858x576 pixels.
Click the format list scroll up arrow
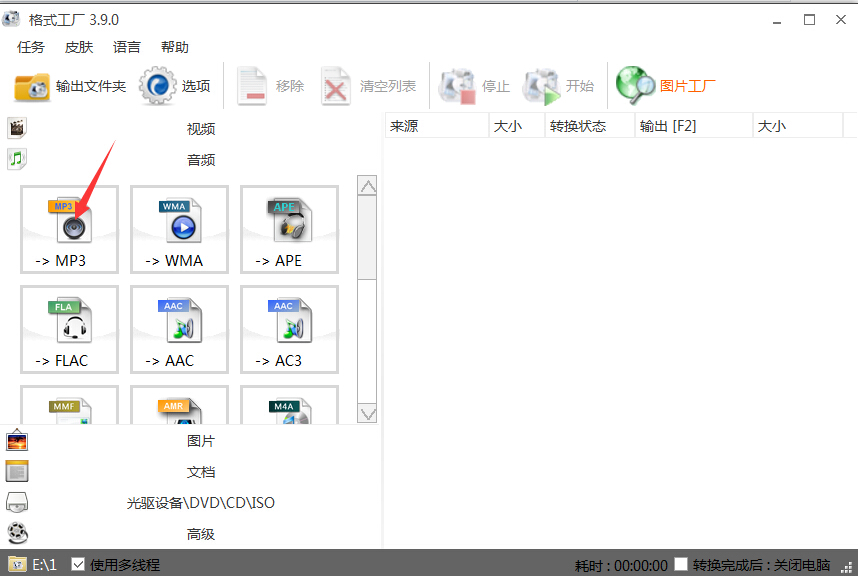tap(367, 185)
